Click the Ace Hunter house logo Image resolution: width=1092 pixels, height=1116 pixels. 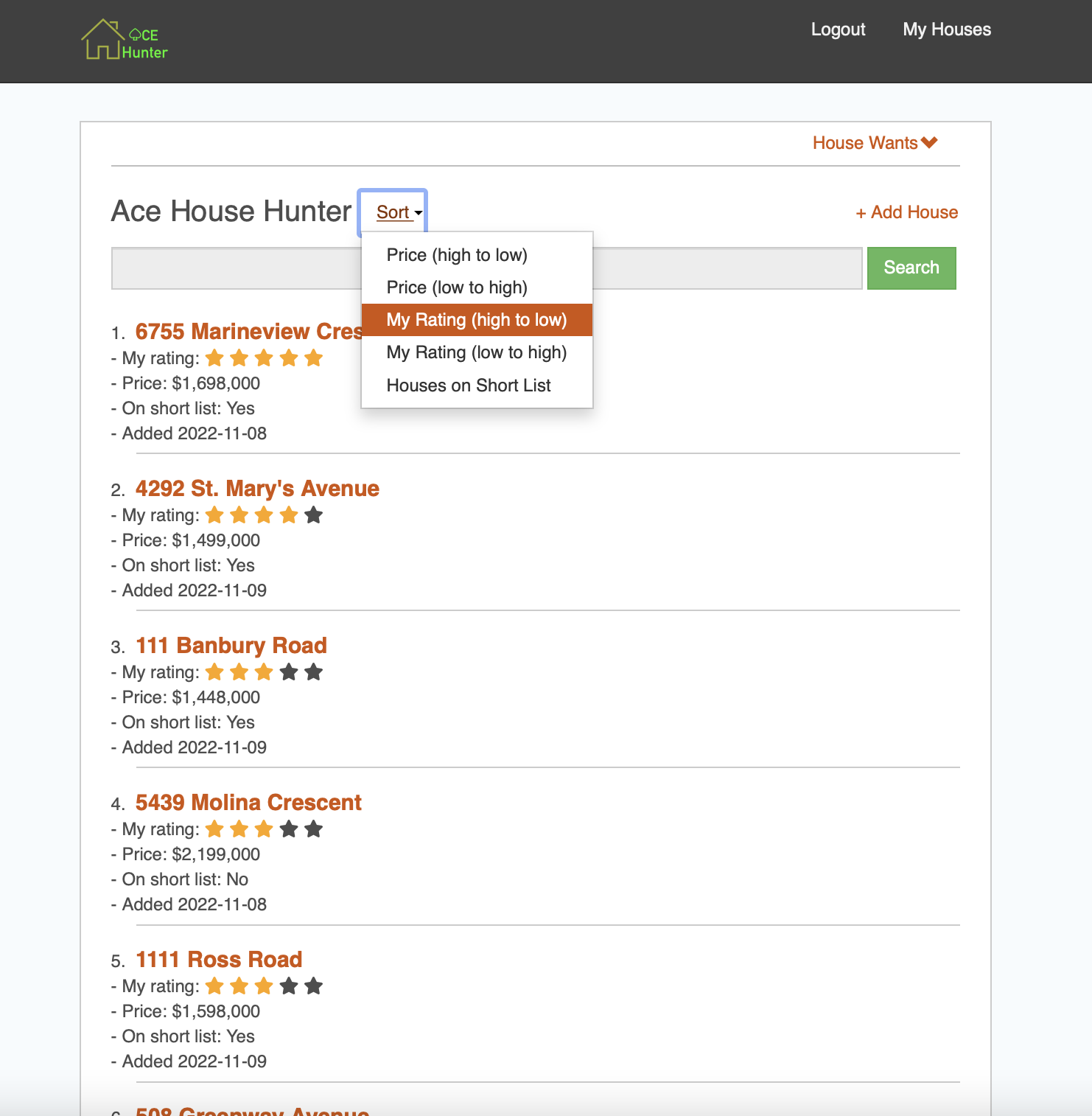[x=124, y=41]
